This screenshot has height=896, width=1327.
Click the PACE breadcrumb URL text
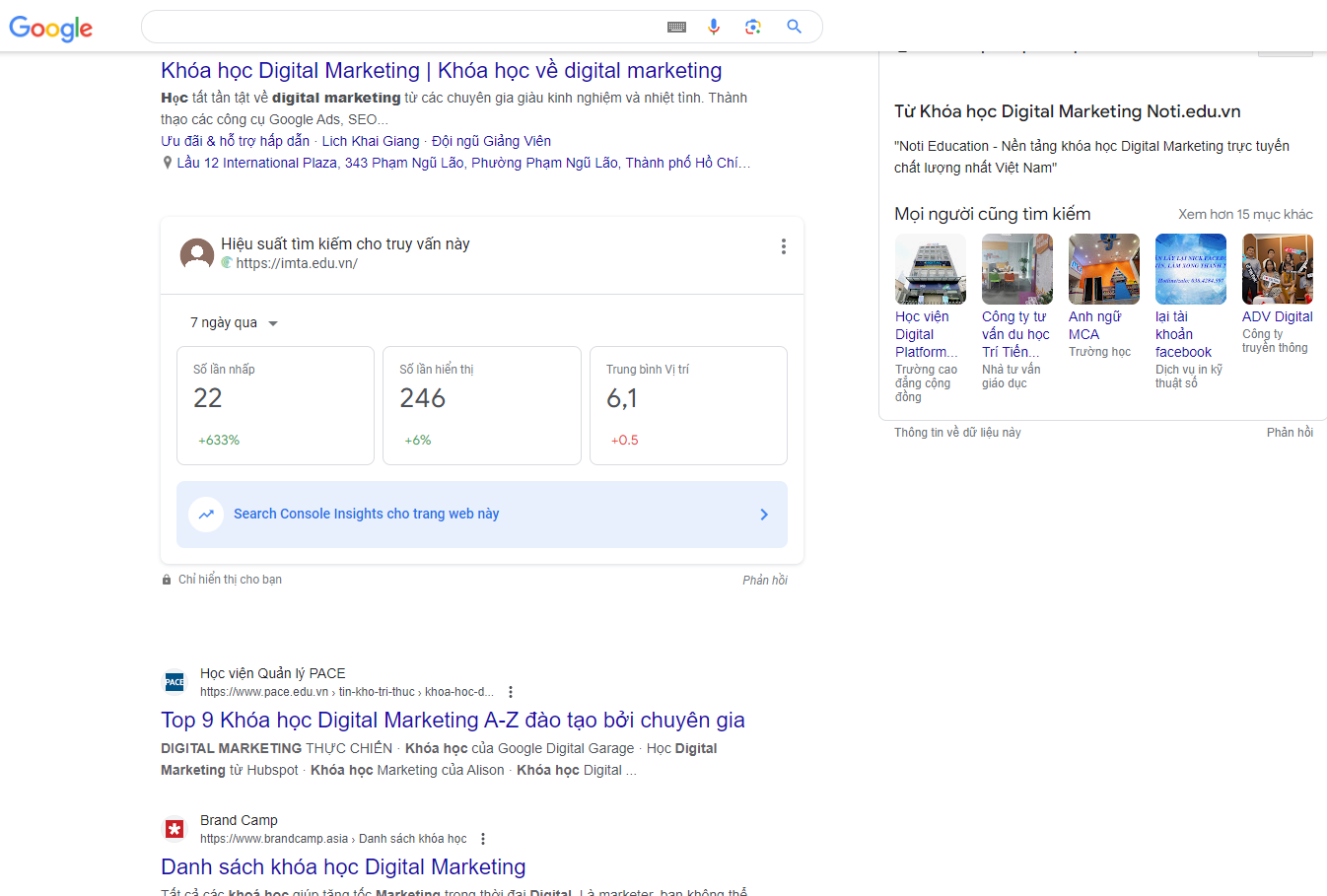pos(347,692)
